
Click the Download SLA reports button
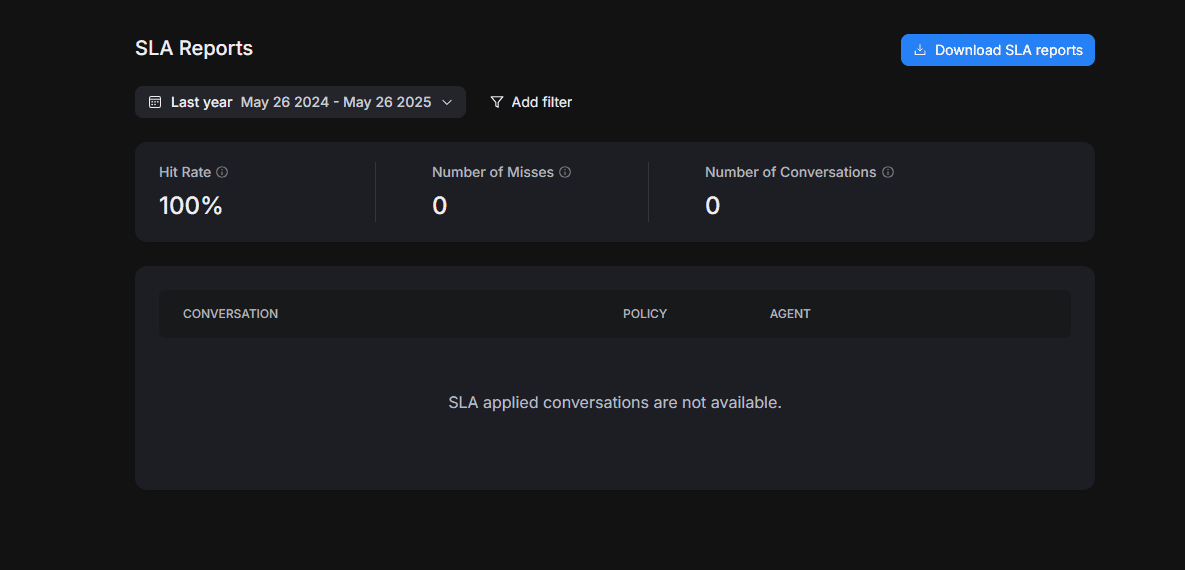(998, 50)
